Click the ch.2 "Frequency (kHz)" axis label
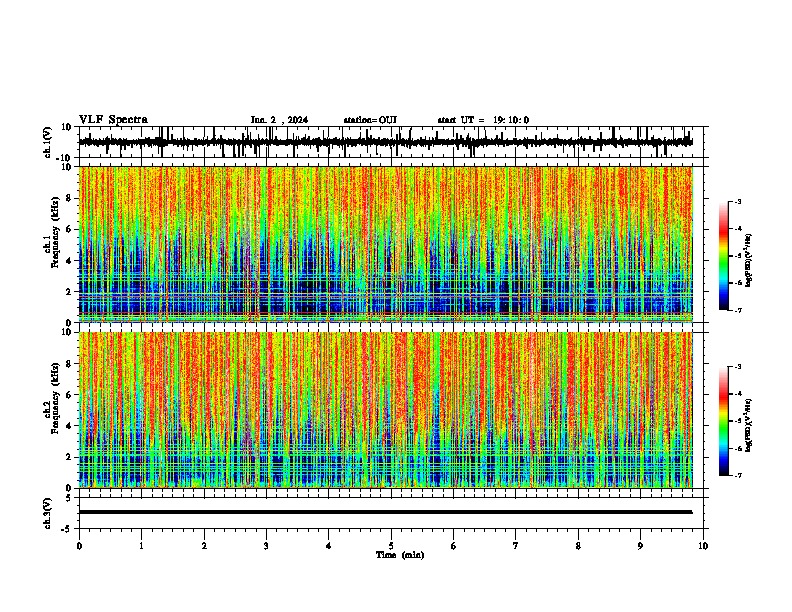 pos(55,398)
